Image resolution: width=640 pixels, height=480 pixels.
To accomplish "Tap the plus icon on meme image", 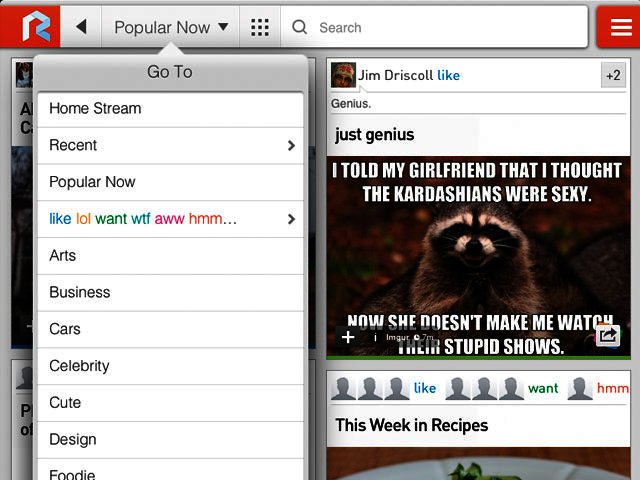I will coord(348,337).
